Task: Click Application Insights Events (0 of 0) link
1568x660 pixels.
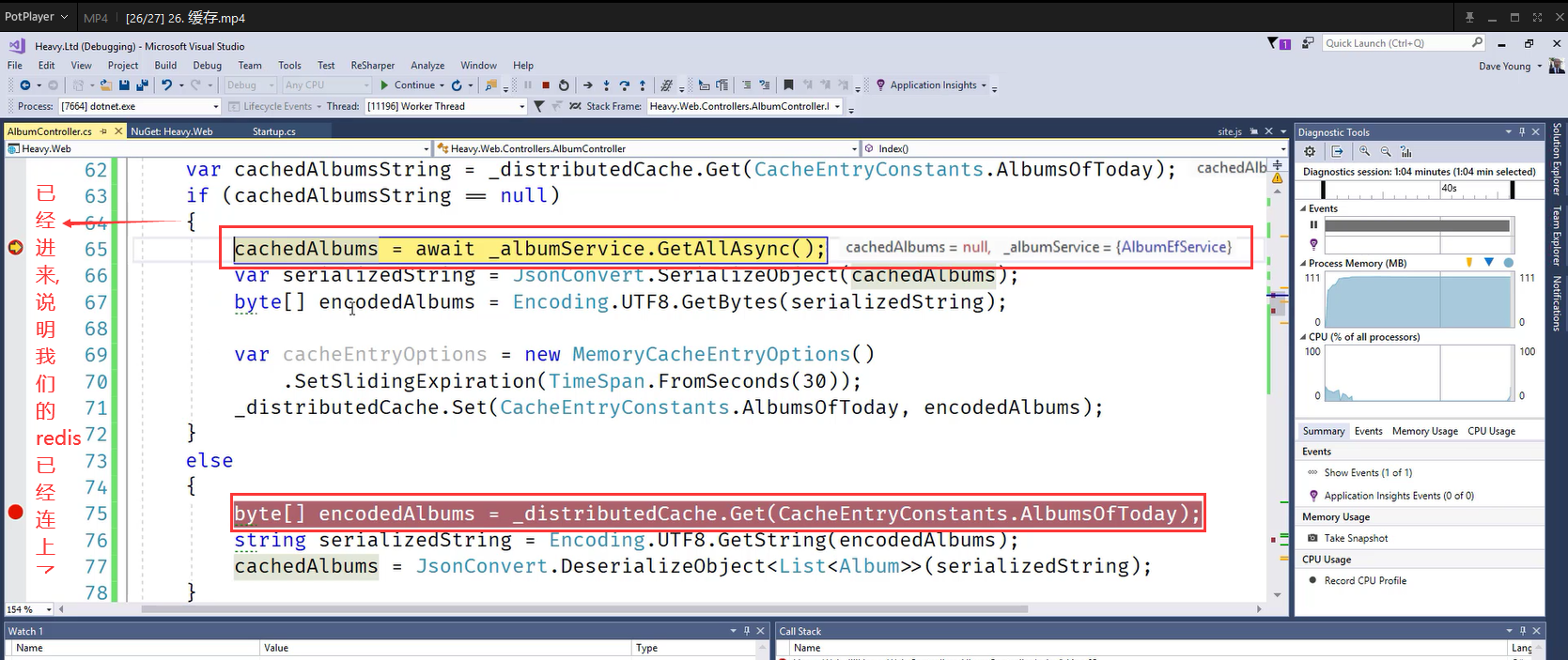Action: pos(1399,495)
